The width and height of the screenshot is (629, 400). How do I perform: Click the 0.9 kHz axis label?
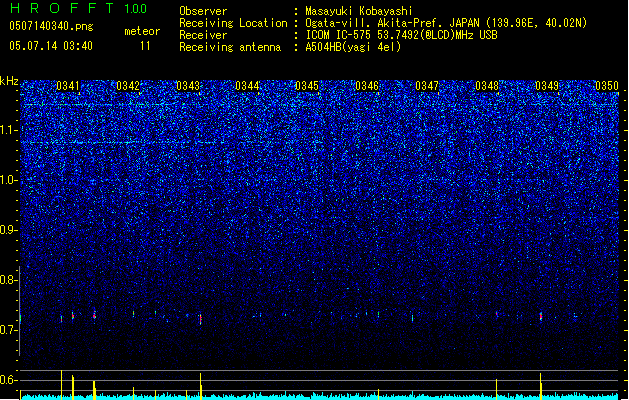[9, 230]
